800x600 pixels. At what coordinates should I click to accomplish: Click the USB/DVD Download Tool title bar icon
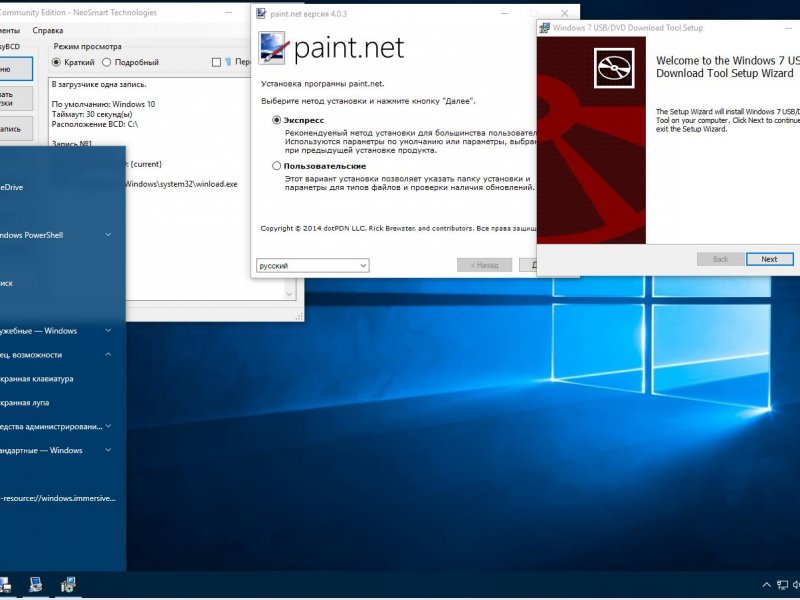[x=544, y=28]
